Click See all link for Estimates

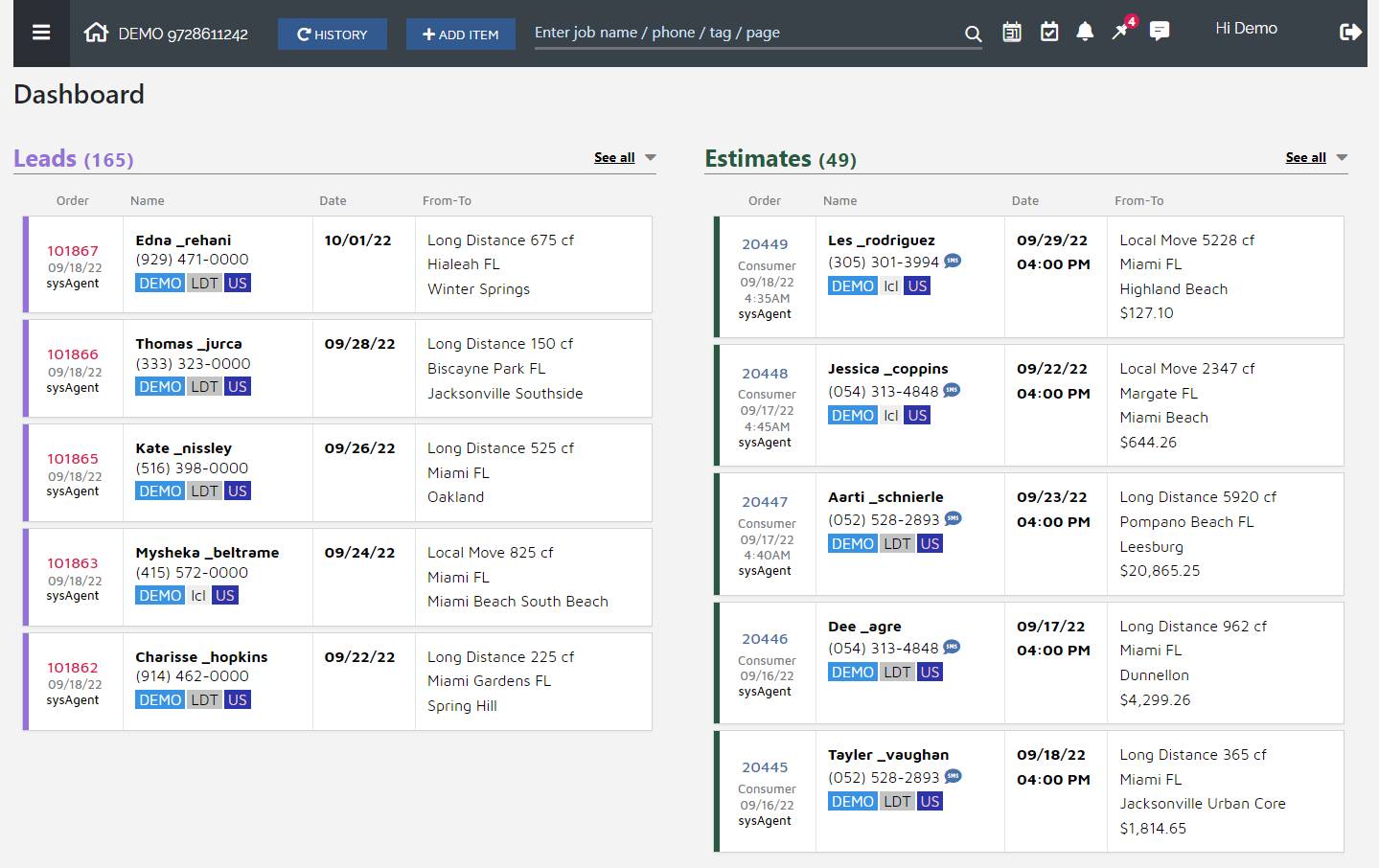[1305, 158]
